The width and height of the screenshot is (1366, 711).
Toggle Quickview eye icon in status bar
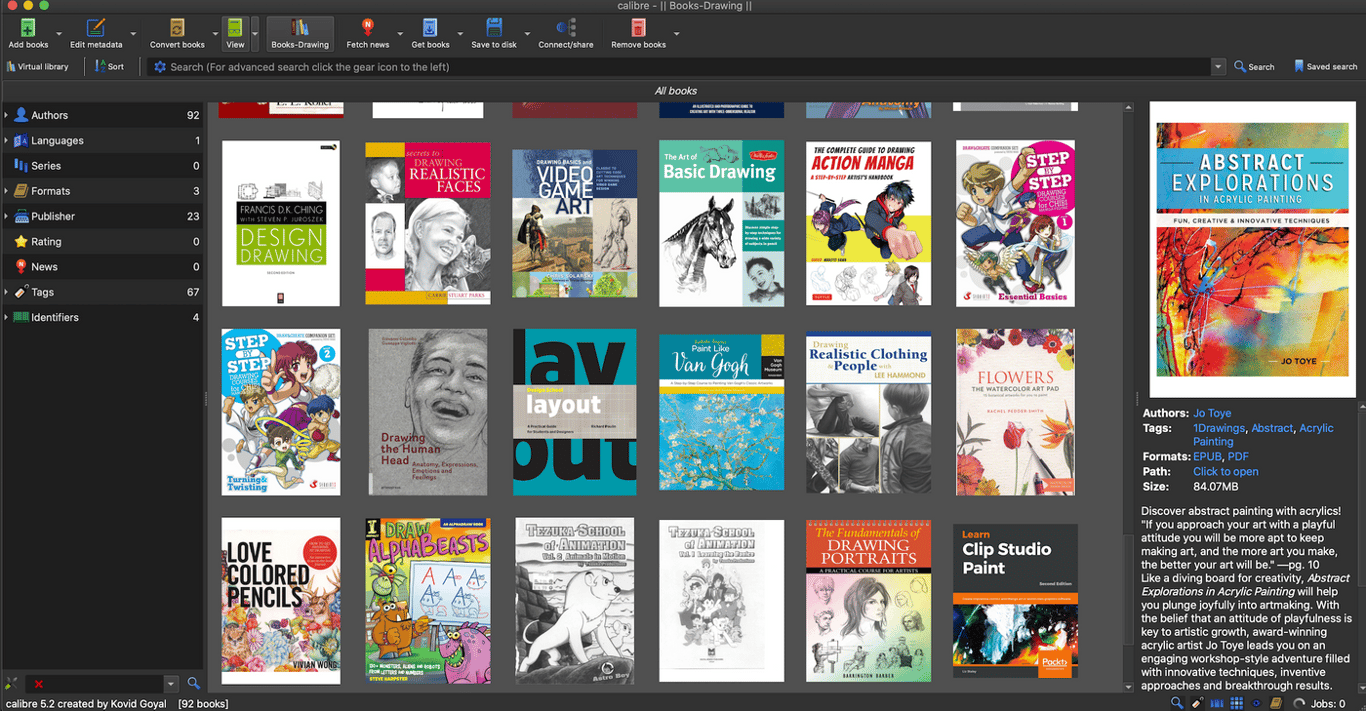1256,704
